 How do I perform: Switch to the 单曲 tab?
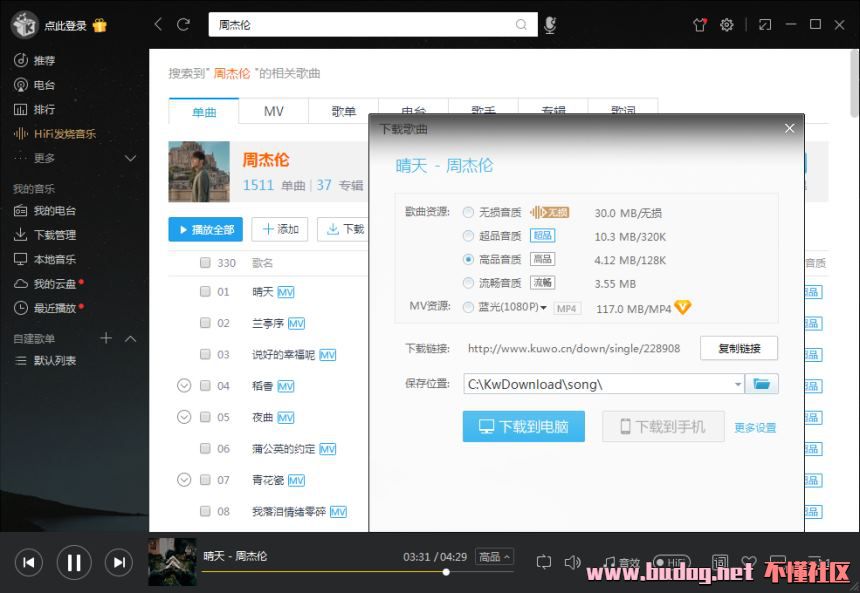(x=204, y=111)
